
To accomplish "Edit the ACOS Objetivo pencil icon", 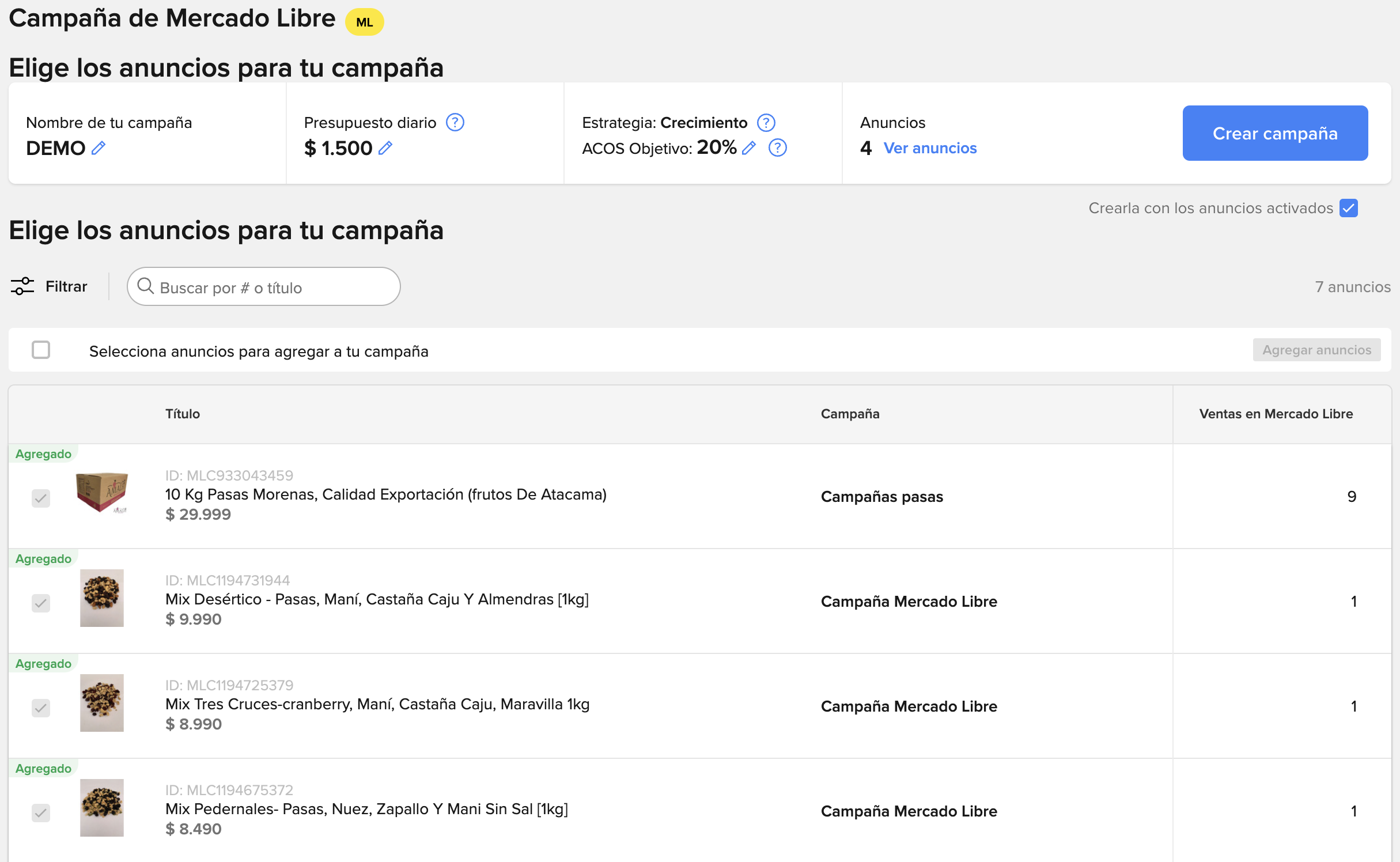I will pyautogui.click(x=749, y=148).
